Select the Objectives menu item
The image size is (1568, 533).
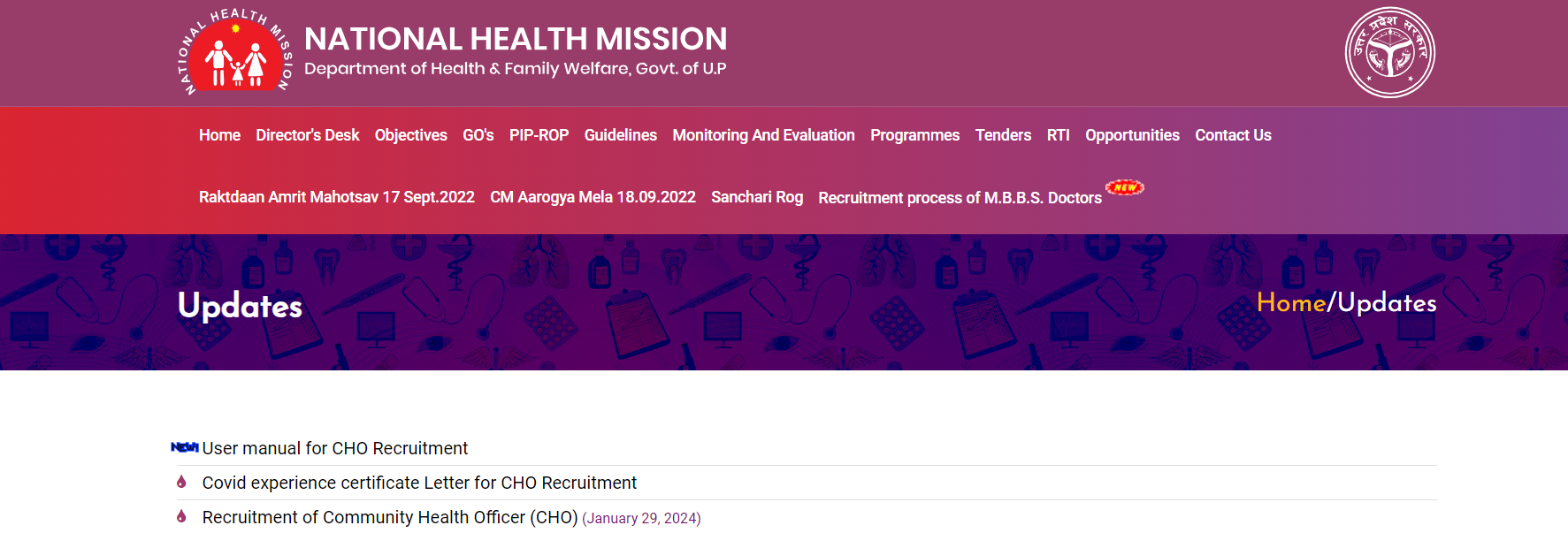coord(411,135)
